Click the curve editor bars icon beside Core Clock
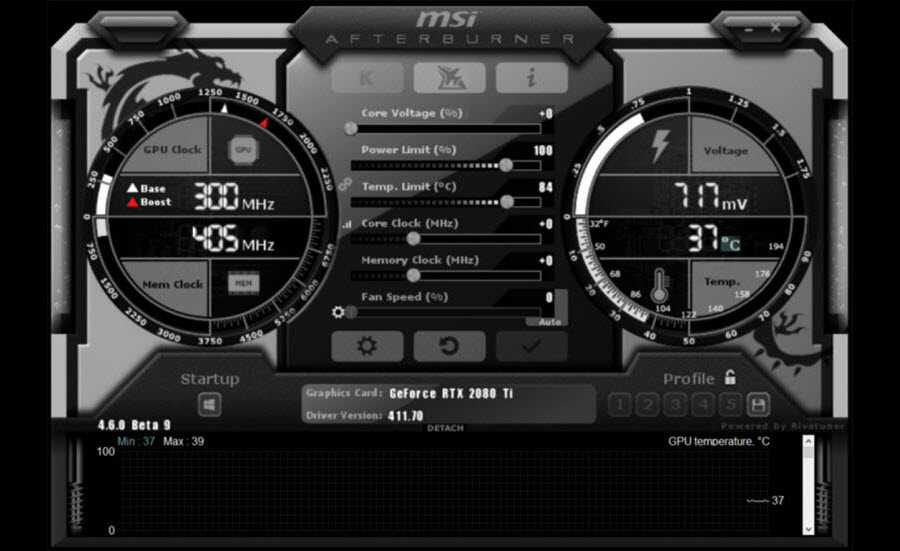Screen dimensions: 900x551 347,224
